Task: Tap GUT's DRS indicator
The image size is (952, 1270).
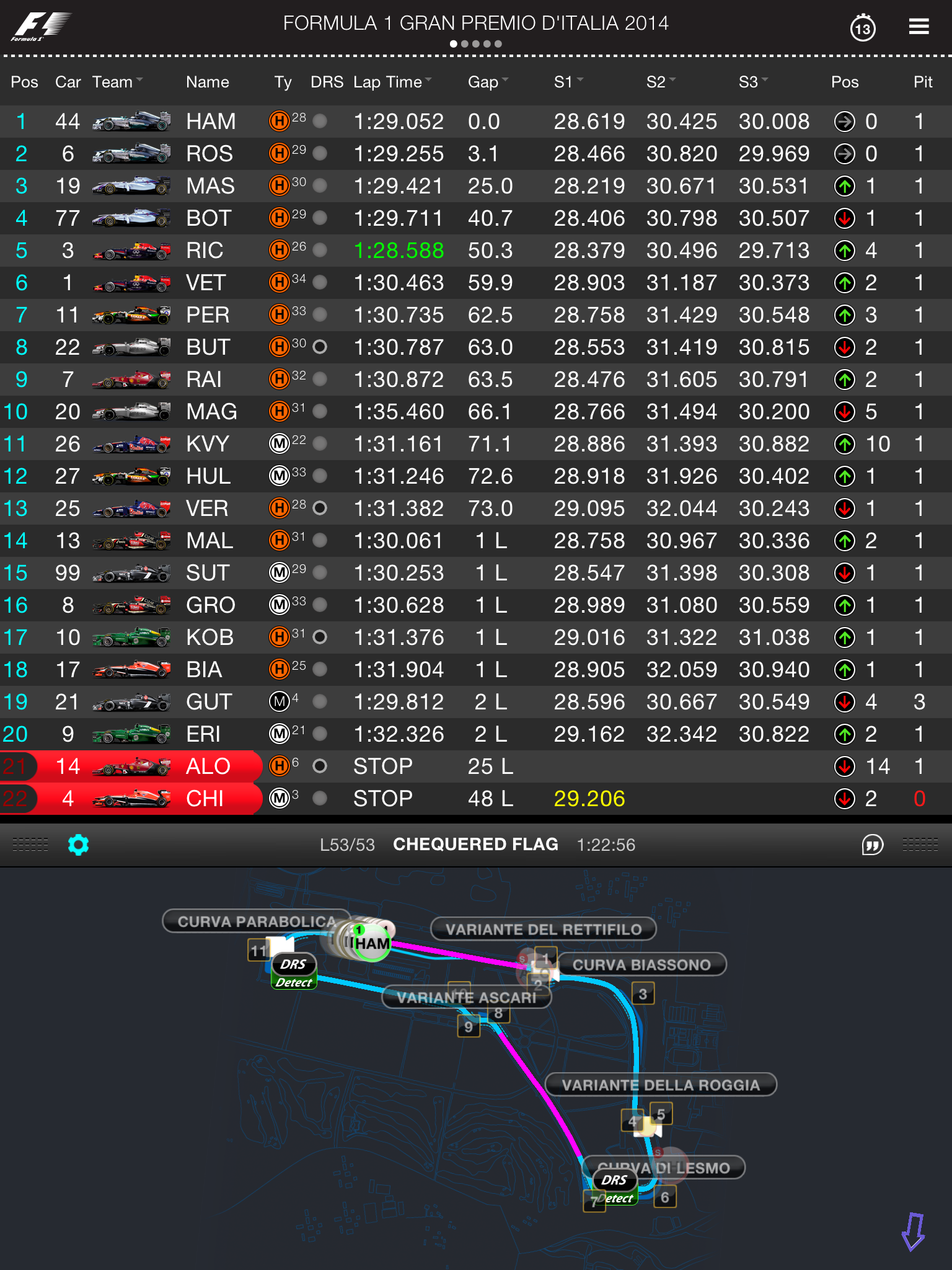Action: point(320,701)
